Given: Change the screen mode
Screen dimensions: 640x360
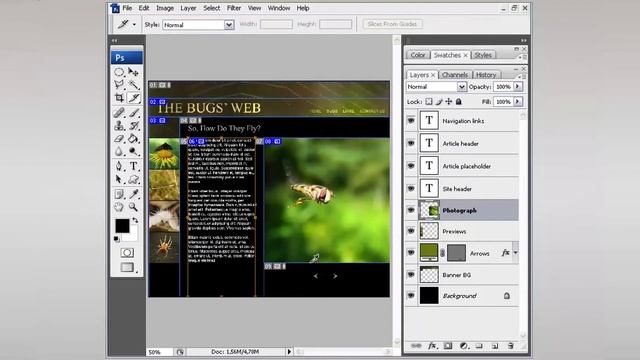Looking at the screenshot, I should [x=127, y=267].
